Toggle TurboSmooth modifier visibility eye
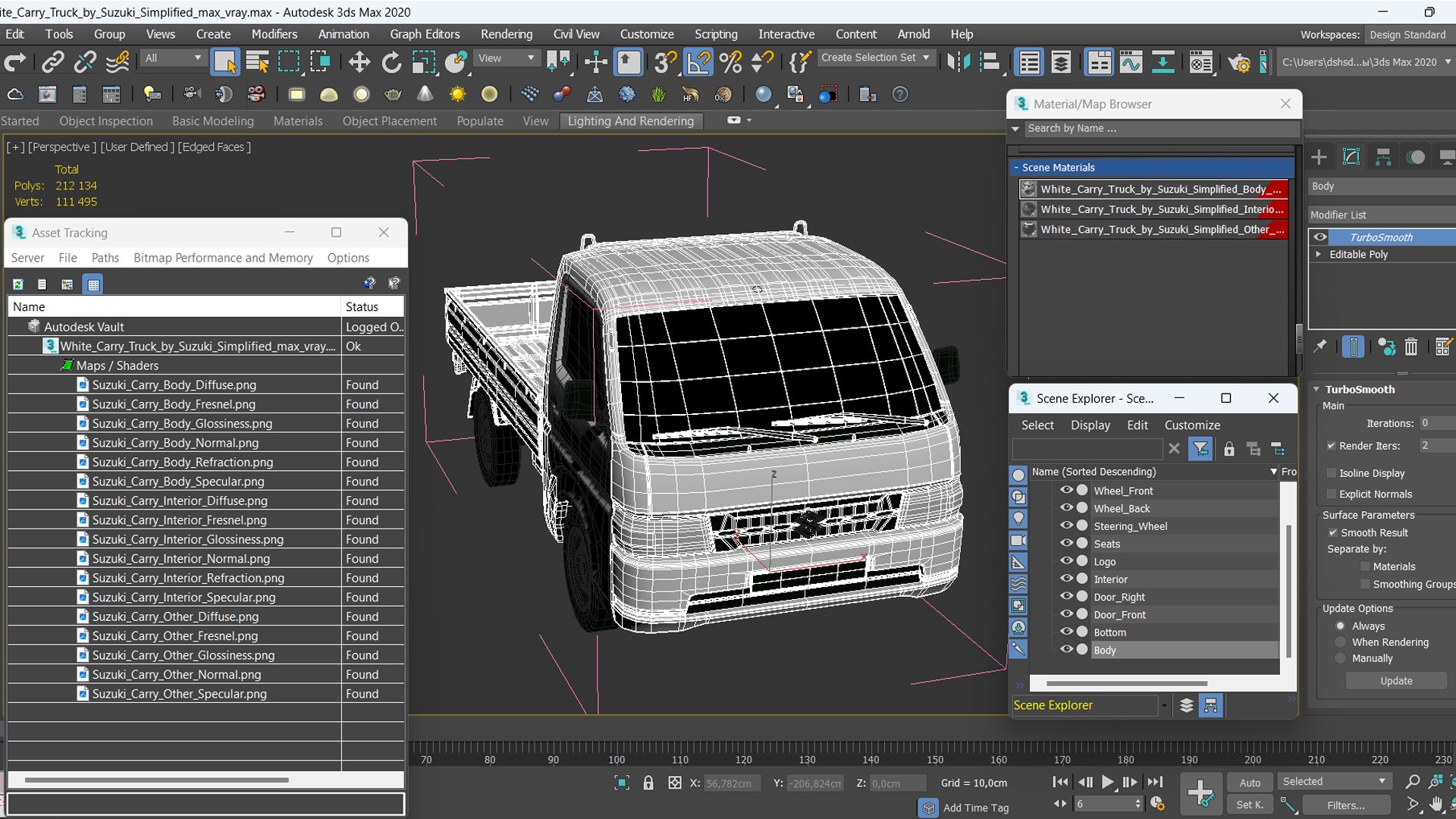Image resolution: width=1456 pixels, height=819 pixels. (x=1320, y=237)
